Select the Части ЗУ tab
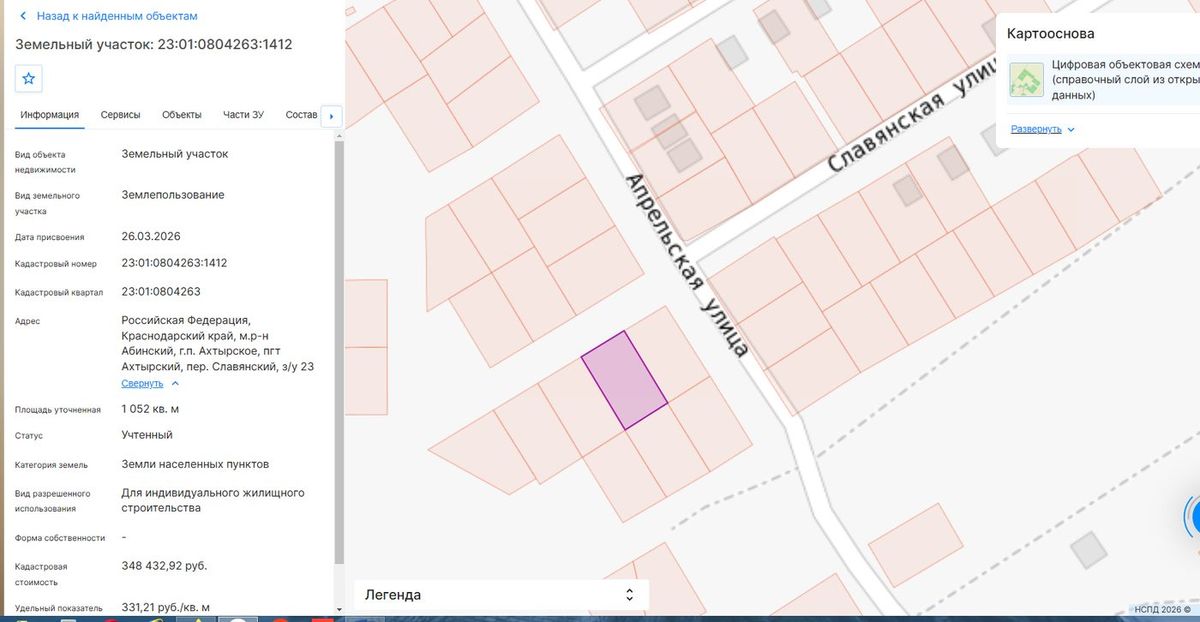1200x622 pixels. pyautogui.click(x=243, y=115)
